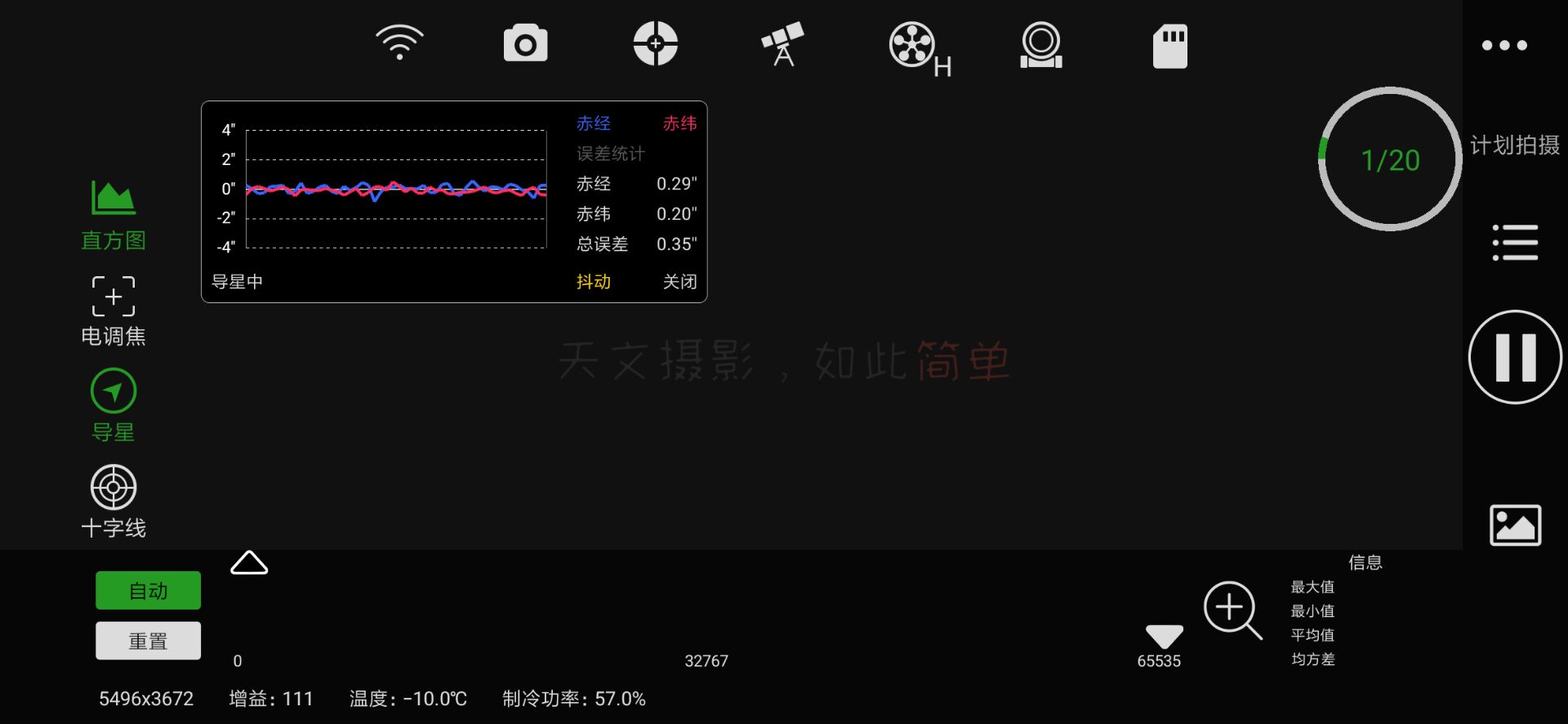Toggle the 直方图 histogram panel
1568x724 pixels.
[x=114, y=216]
